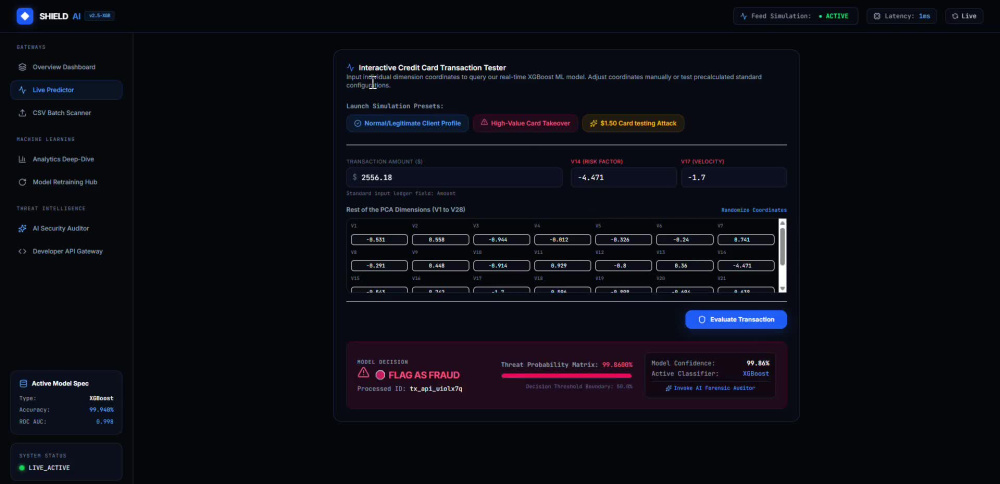Click the dollar sign in Transaction Amount
This screenshot has height=484, width=1000.
[x=355, y=177]
